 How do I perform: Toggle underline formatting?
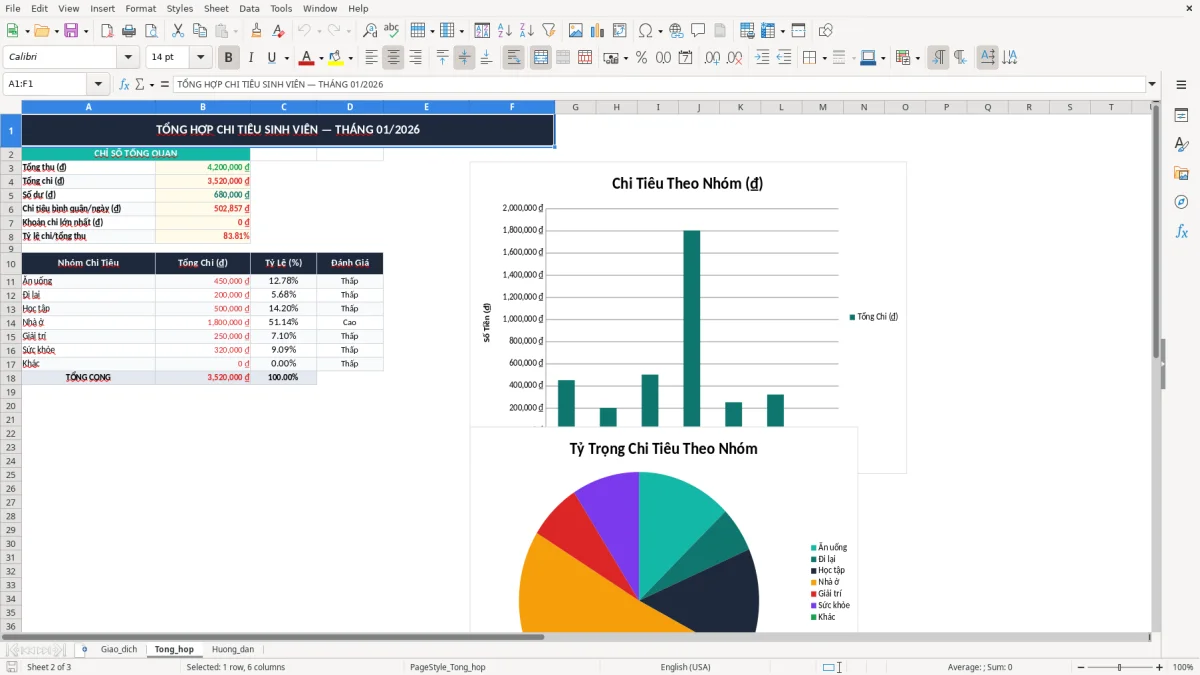(271, 58)
